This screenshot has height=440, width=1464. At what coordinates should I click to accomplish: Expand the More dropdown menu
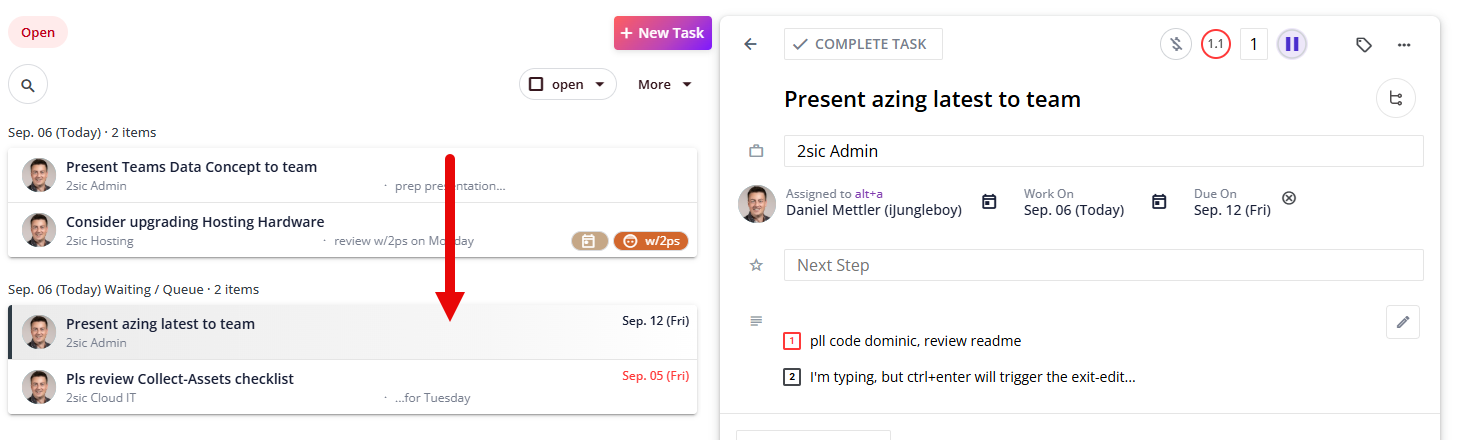(665, 84)
